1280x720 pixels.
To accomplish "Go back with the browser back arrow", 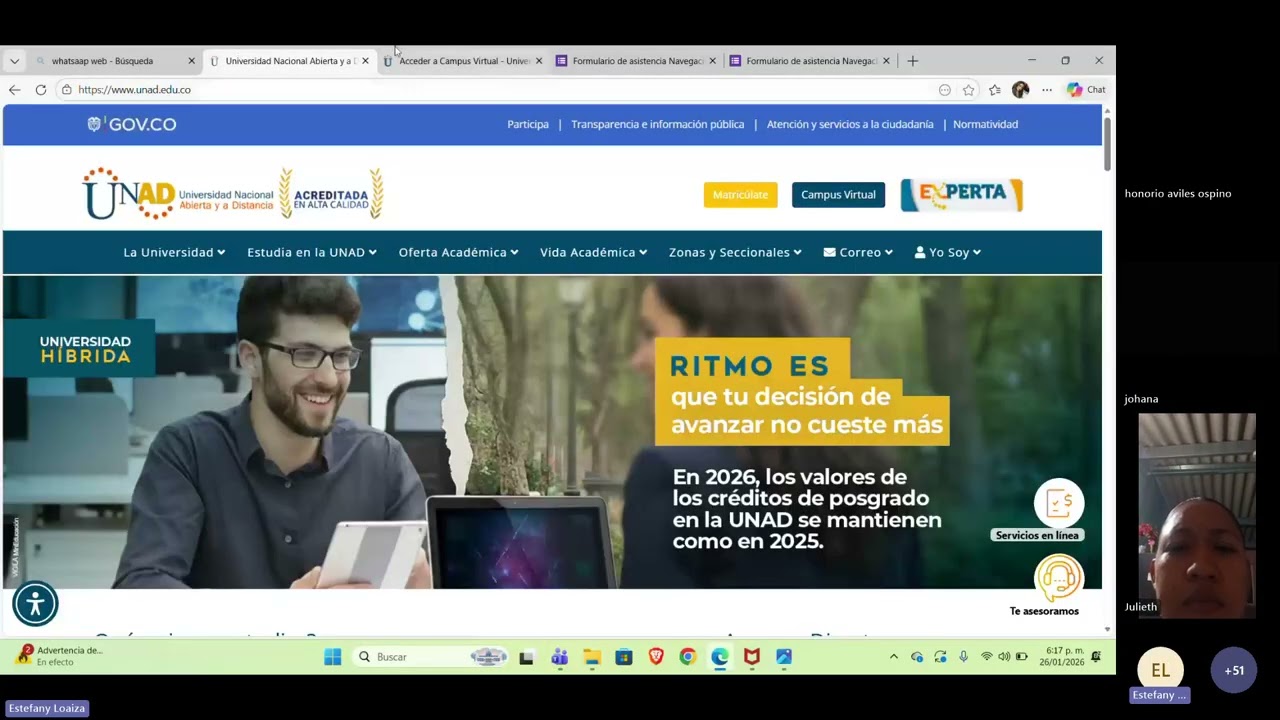I will 14,90.
